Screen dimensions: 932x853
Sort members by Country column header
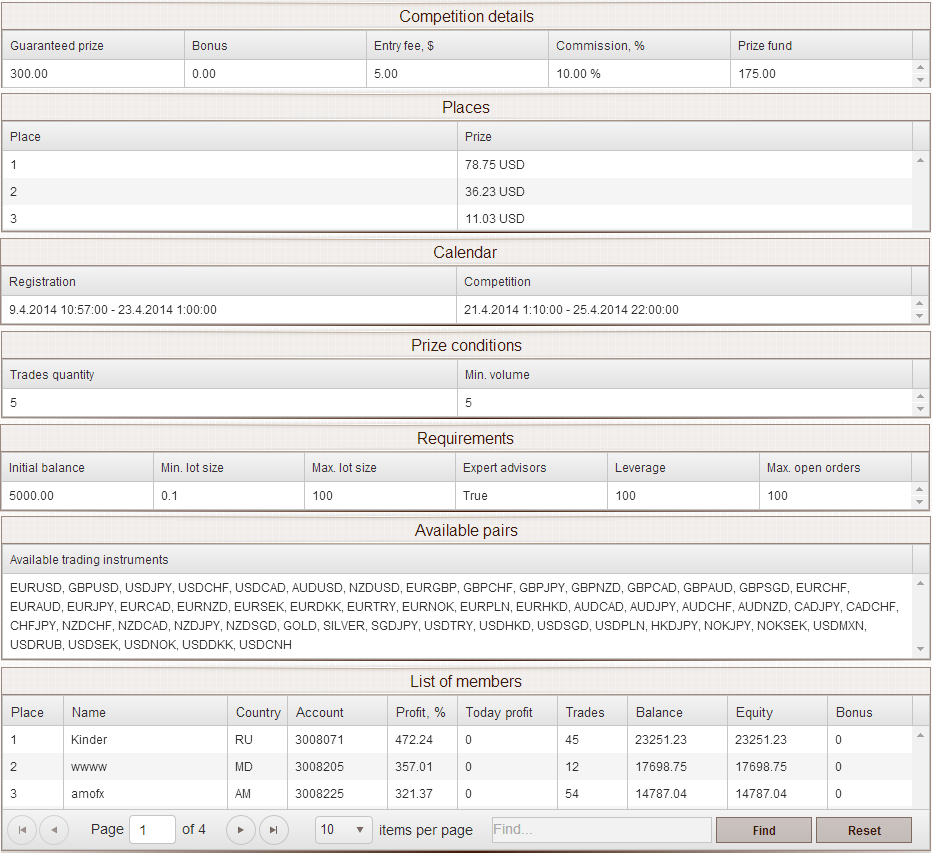pyautogui.click(x=257, y=712)
